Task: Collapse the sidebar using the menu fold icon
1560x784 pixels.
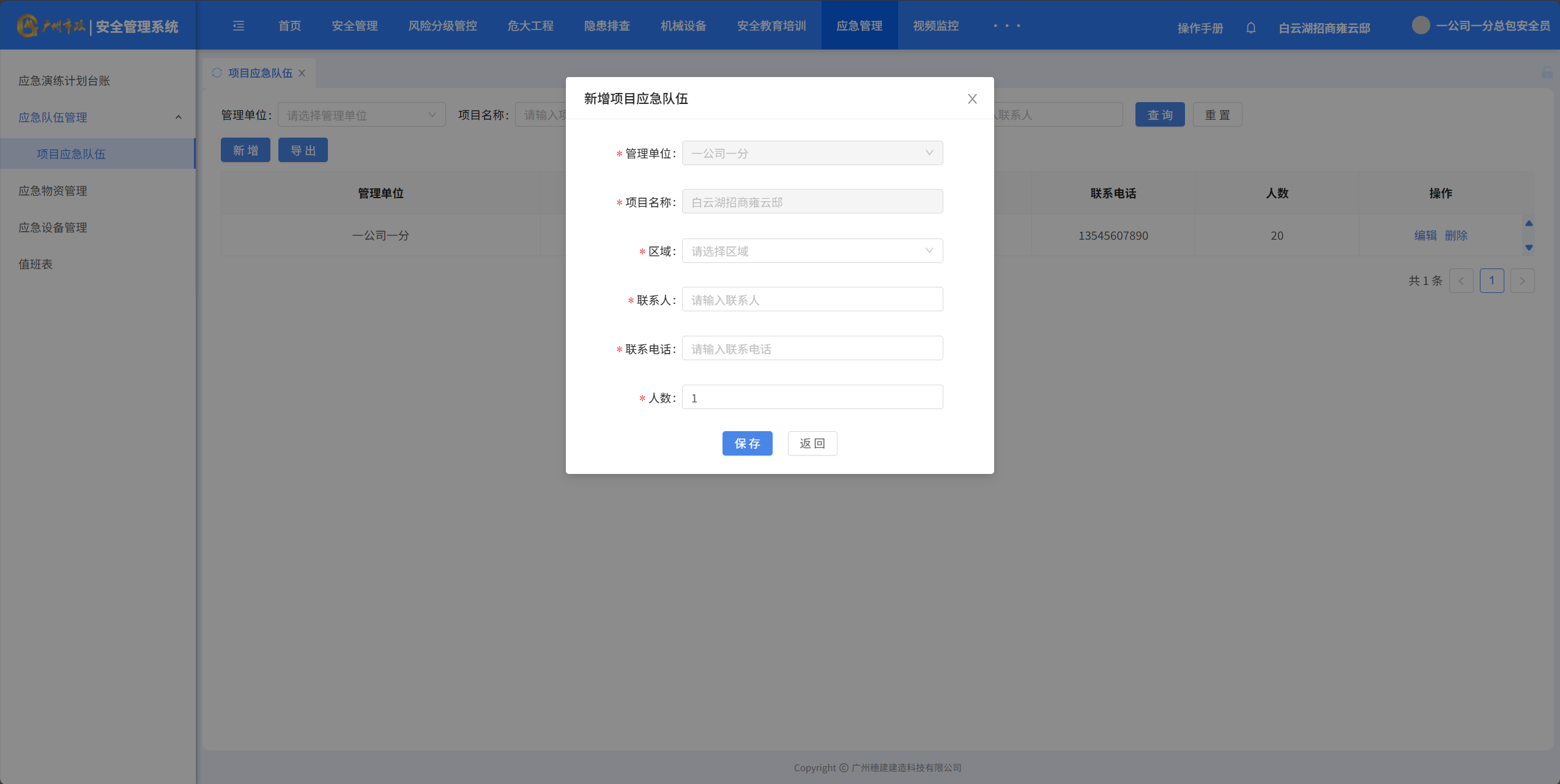Action: click(x=239, y=26)
